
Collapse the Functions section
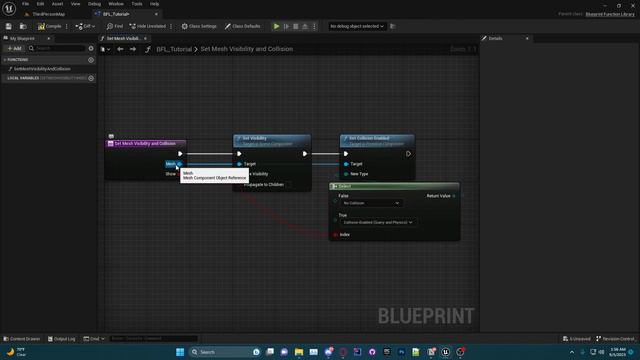(5, 60)
